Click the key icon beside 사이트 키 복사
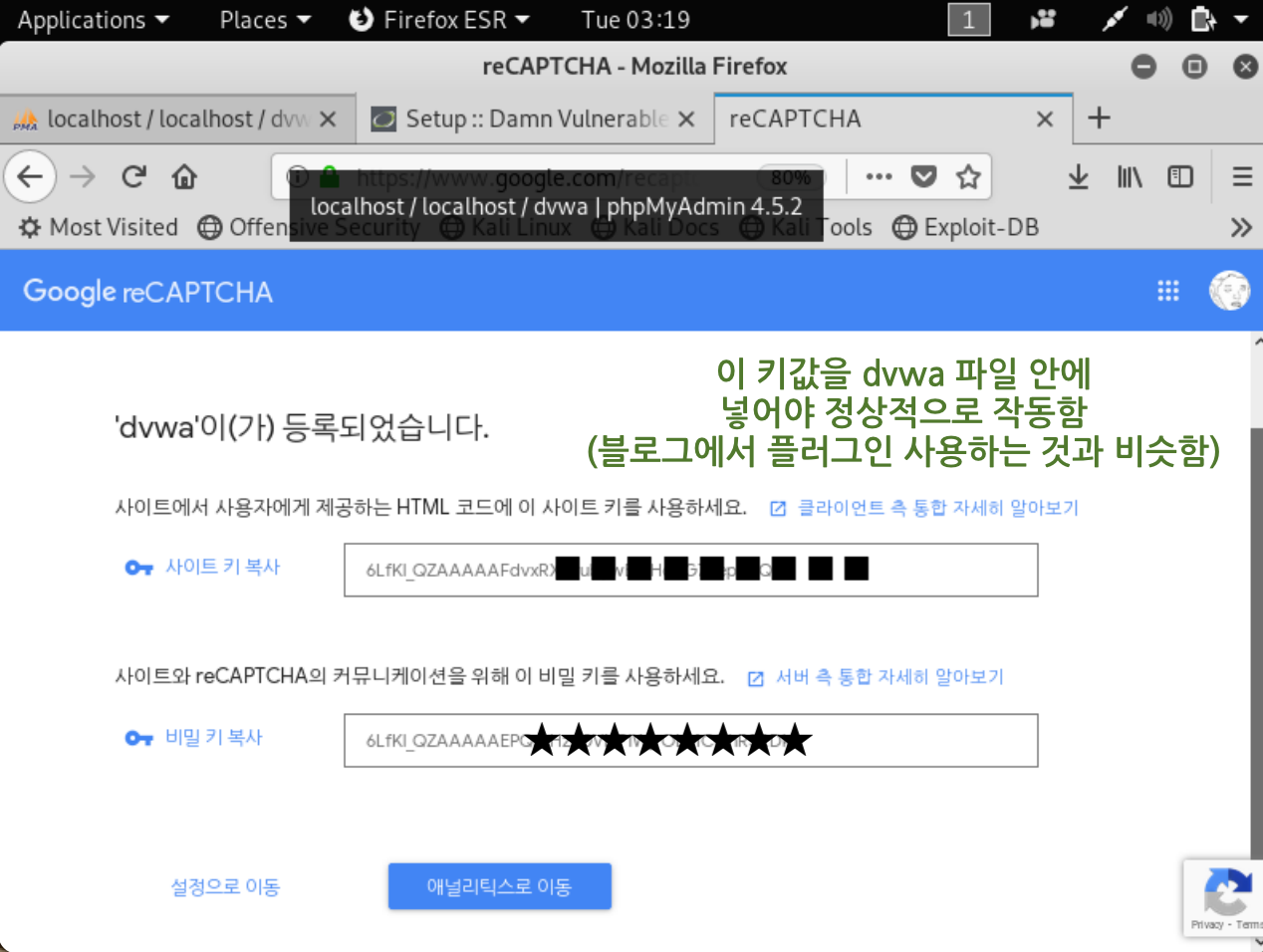Viewport: 1263px width, 952px height. 138,568
